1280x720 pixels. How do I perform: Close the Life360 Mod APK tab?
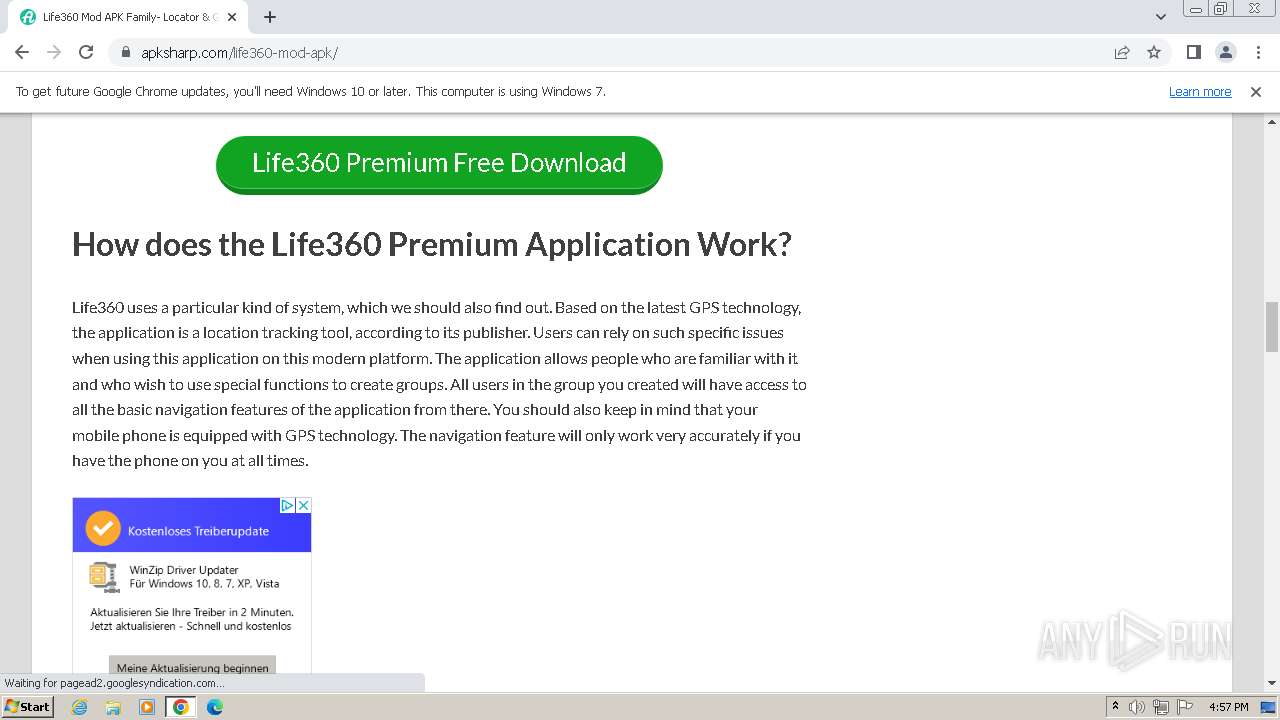232,17
